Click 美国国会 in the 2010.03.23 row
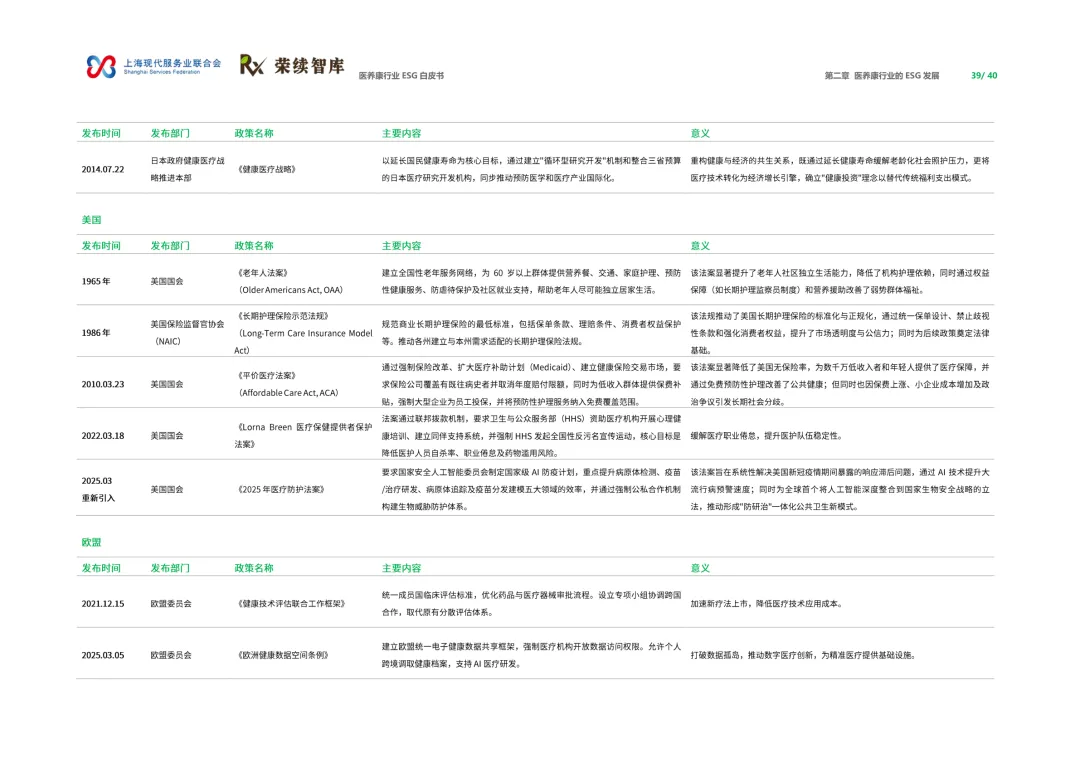The image size is (1080, 764). click(167, 384)
